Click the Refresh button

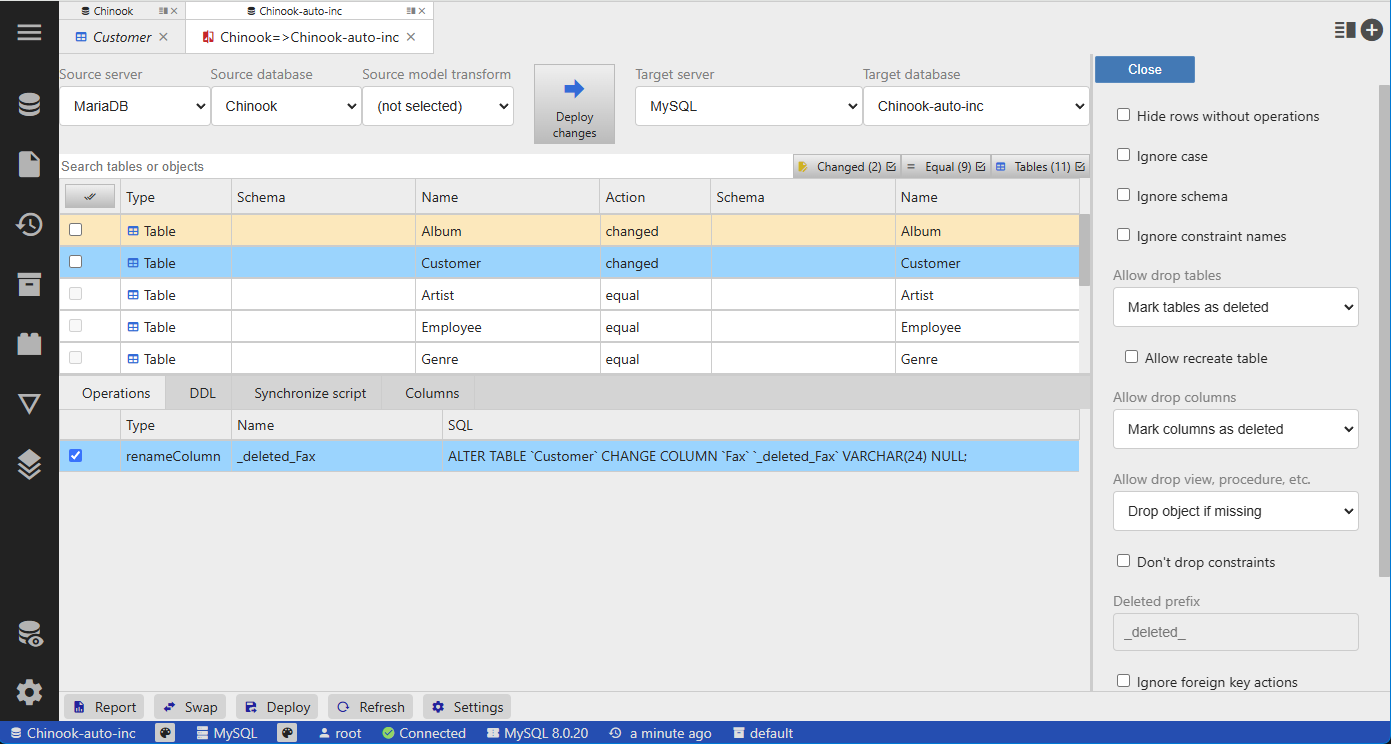tap(370, 707)
